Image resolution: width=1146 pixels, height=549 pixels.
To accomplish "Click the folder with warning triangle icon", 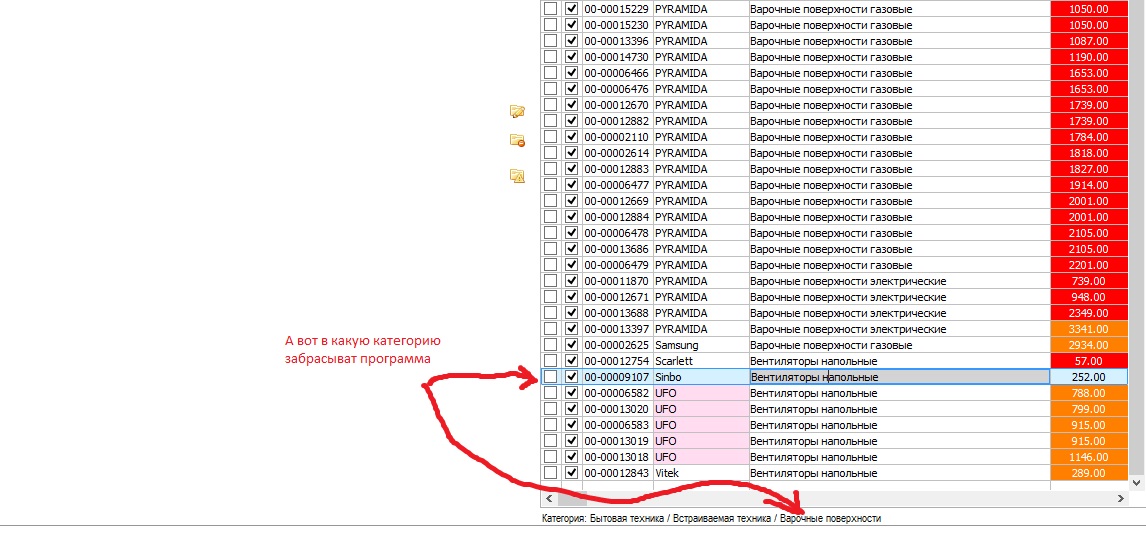I will [x=517, y=175].
